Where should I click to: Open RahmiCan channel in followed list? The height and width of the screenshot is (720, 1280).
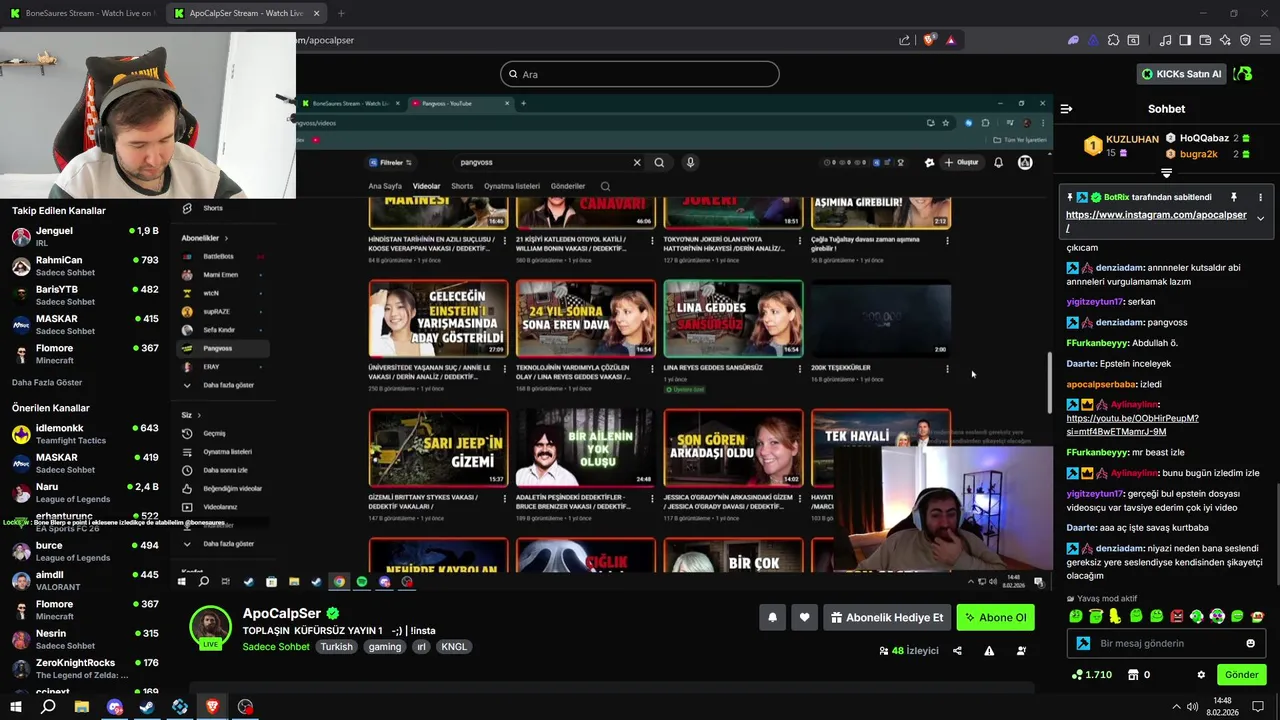click(85, 266)
